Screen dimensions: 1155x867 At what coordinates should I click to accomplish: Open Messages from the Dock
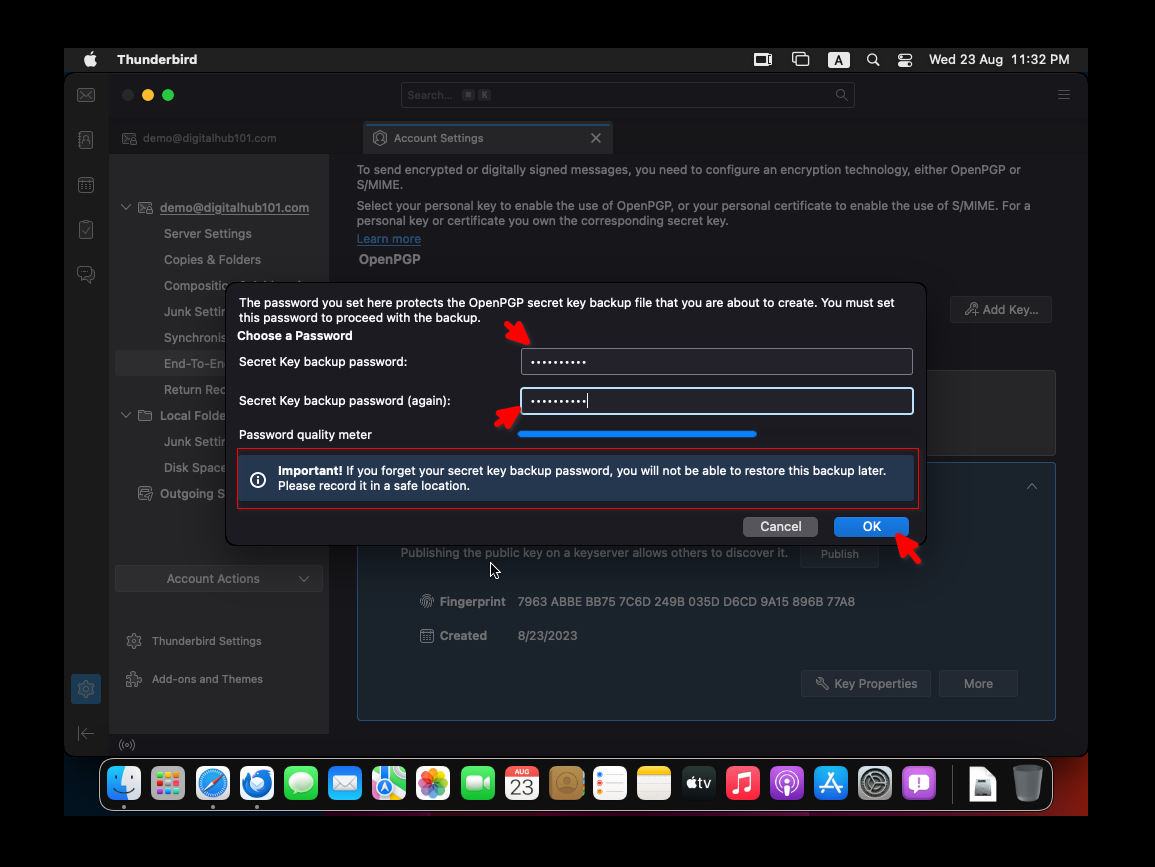[x=301, y=783]
